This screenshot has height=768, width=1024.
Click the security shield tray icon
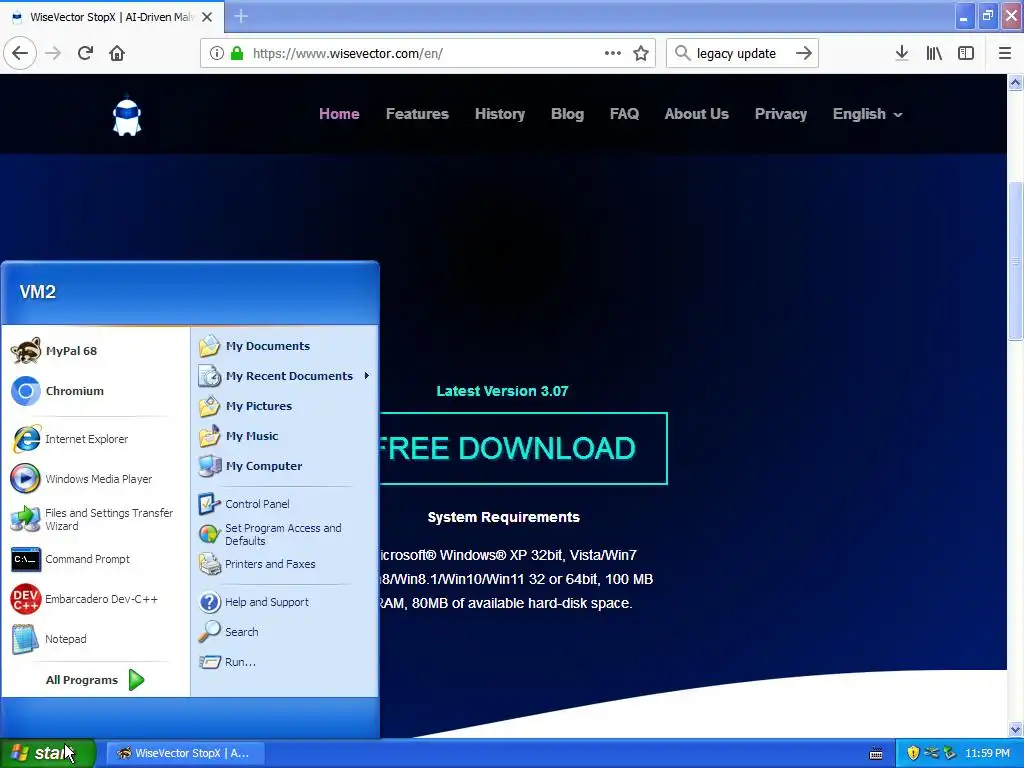913,753
